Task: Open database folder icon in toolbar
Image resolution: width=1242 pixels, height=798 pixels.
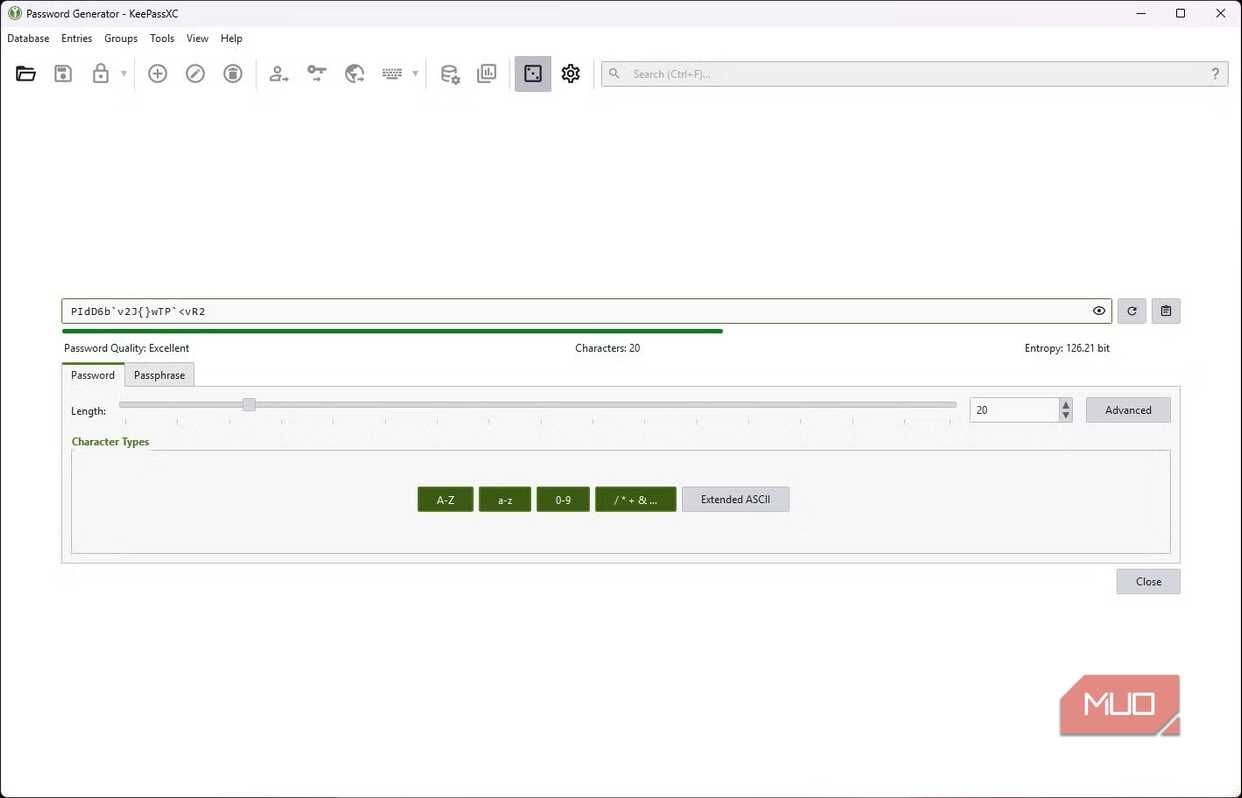Action: point(26,74)
